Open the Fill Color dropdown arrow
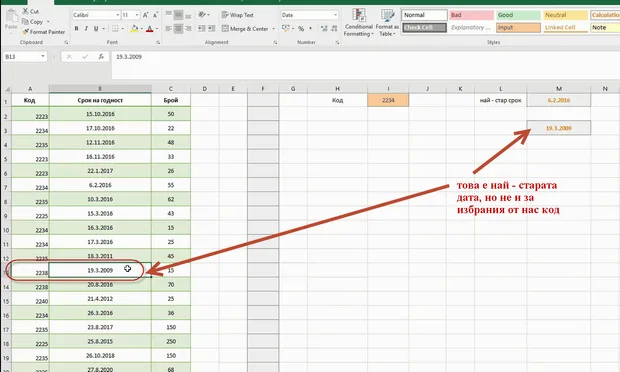This screenshot has height=372, width=620. coord(142,28)
